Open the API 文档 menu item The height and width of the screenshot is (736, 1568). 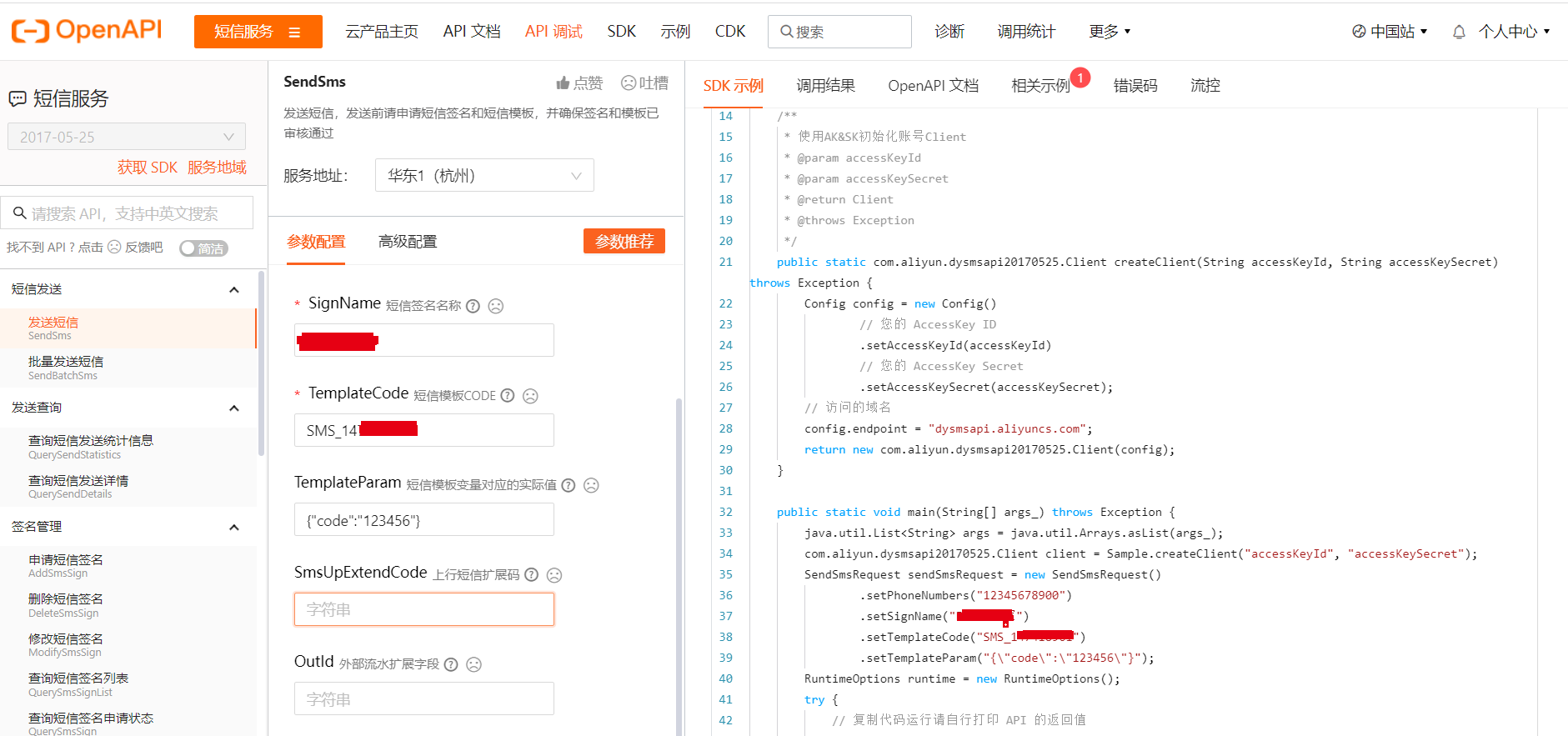(472, 32)
